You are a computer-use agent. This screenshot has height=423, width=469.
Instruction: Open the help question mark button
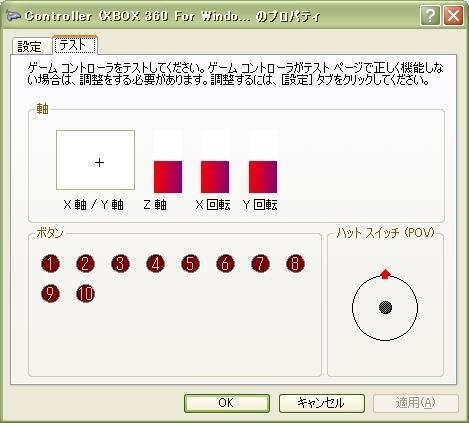(x=430, y=15)
